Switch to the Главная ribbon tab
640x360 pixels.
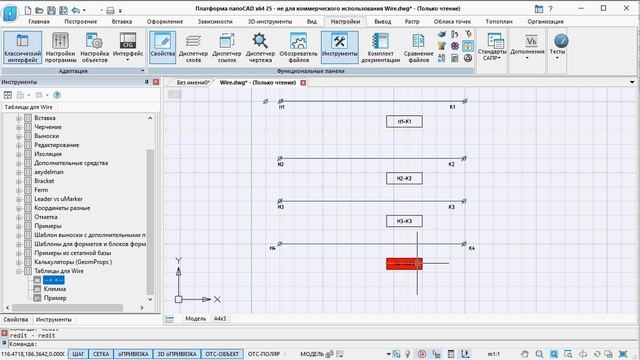pos(39,21)
